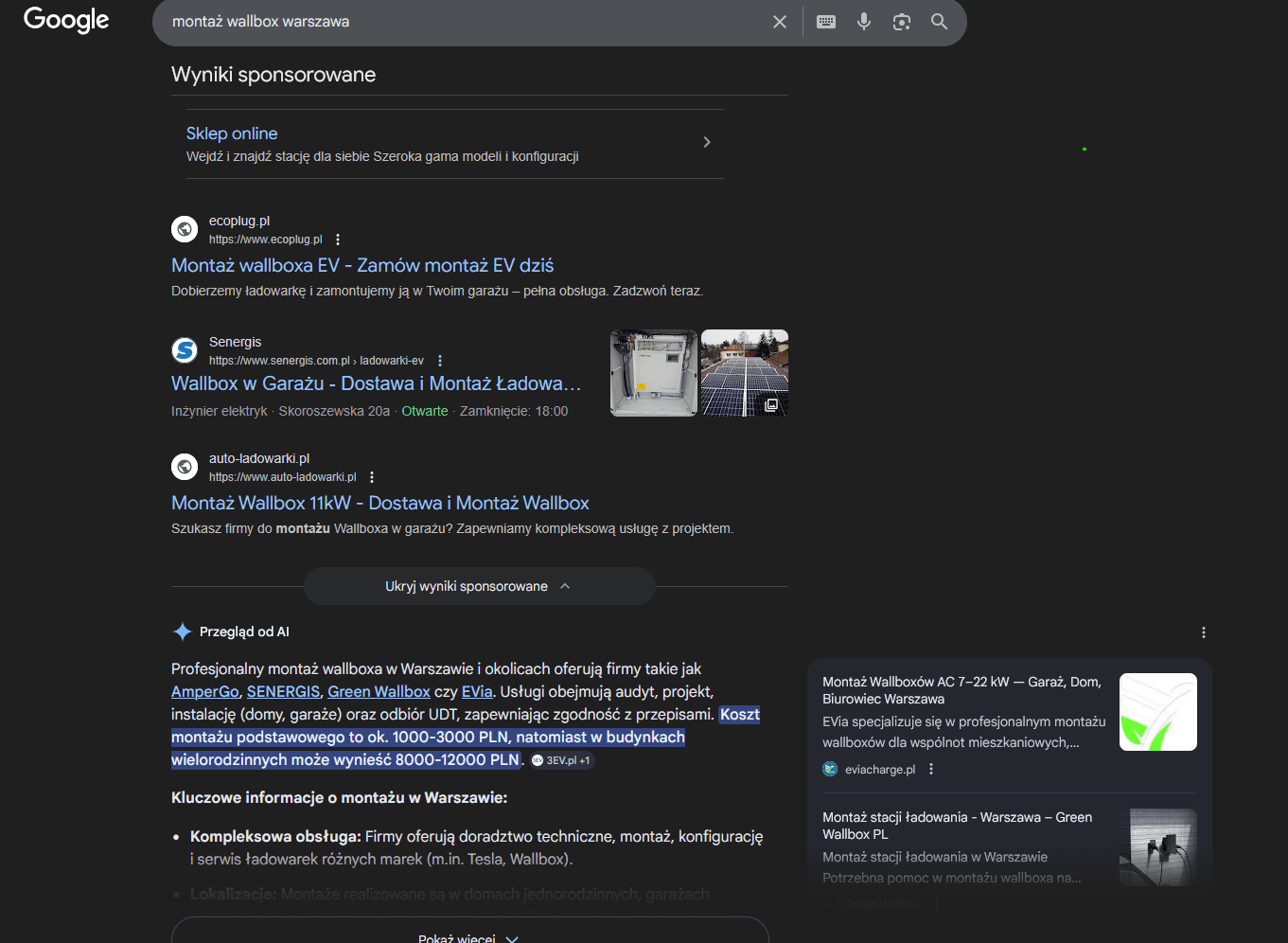1288x943 pixels.
Task: Click image gallery icon on solar panels thumbnail
Action: 771,404
